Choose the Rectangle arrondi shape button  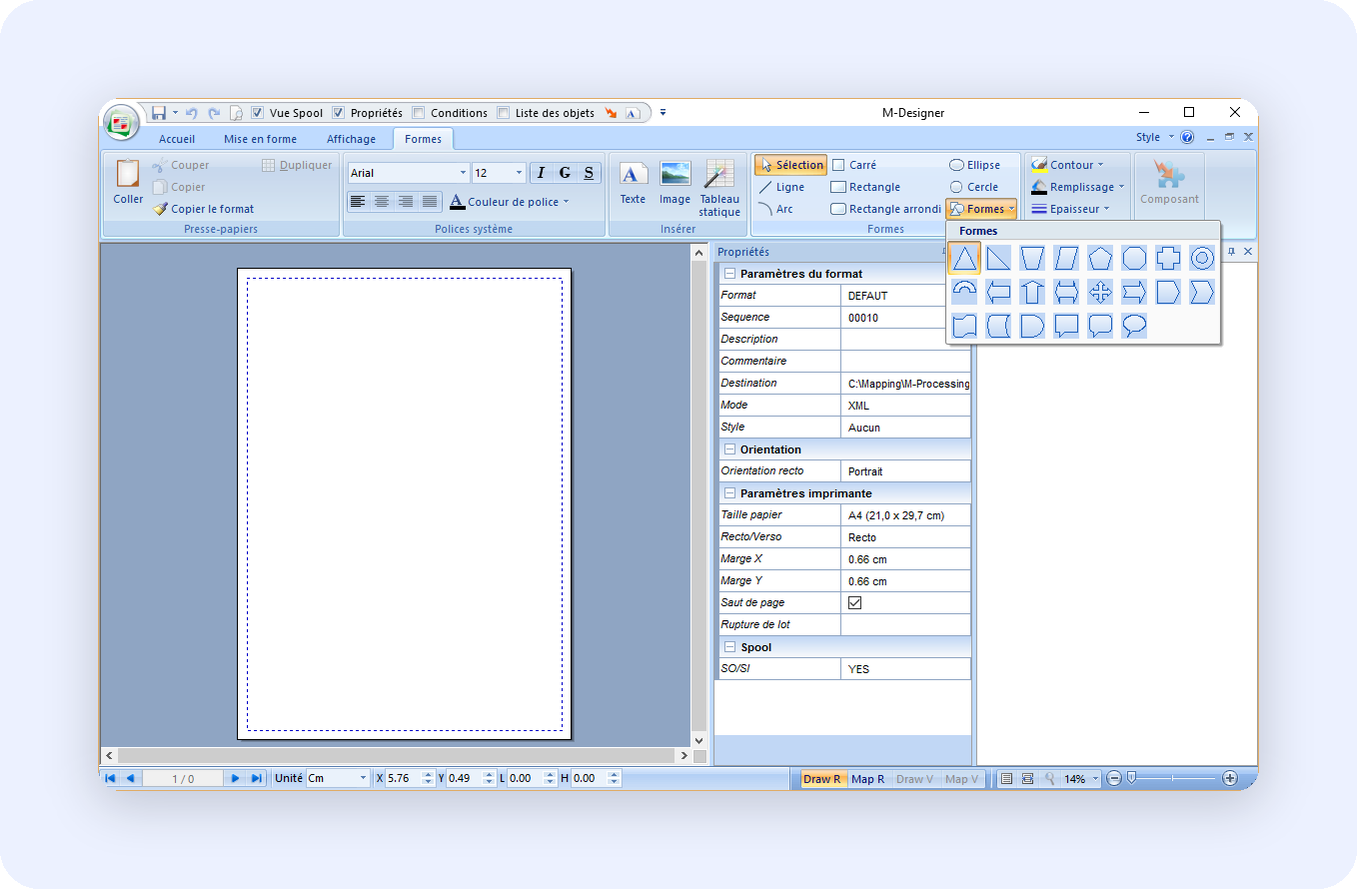[x=887, y=209]
